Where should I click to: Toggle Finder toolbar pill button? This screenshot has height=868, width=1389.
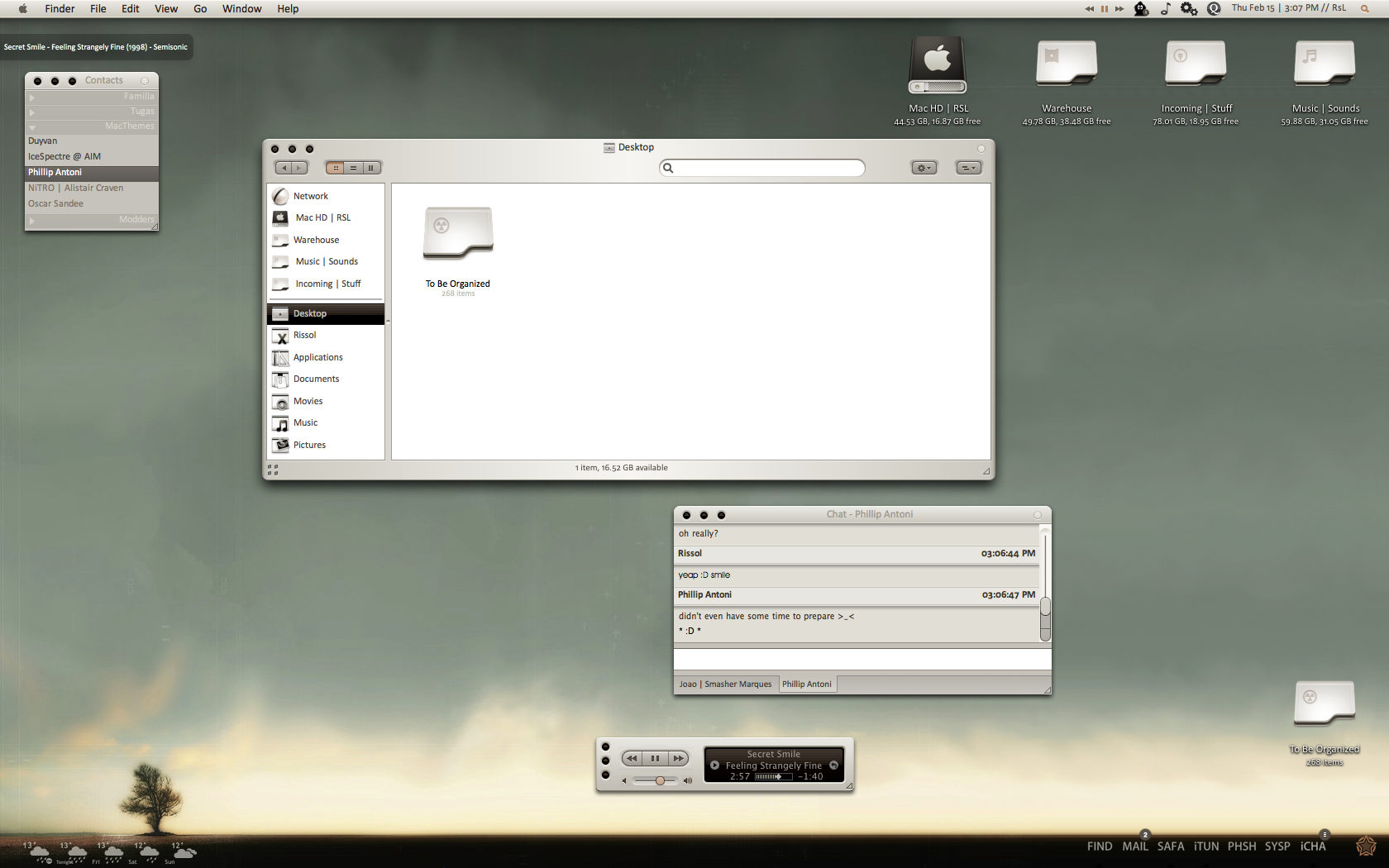tap(981, 149)
